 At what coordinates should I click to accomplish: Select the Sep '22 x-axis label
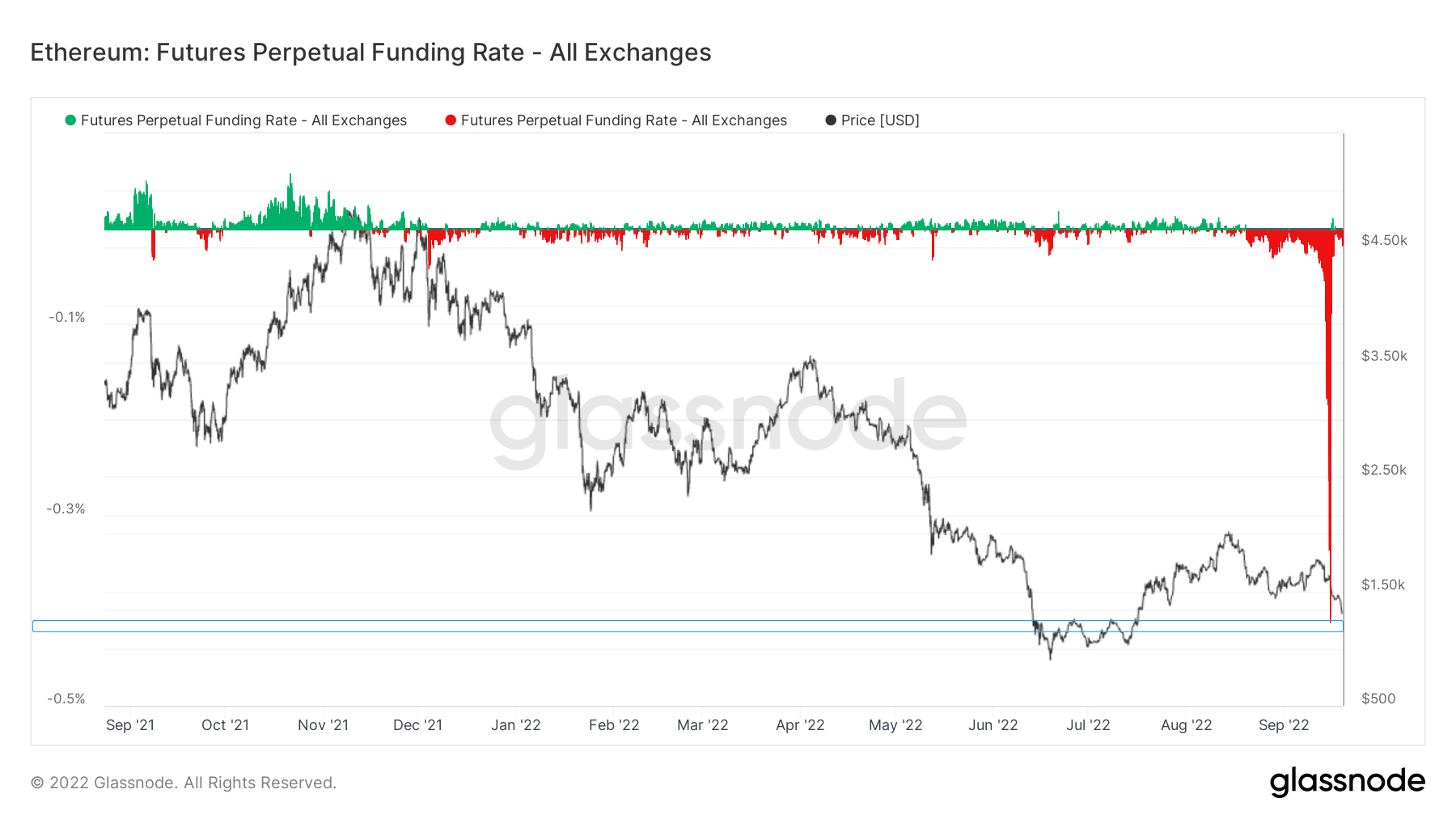point(1283,725)
